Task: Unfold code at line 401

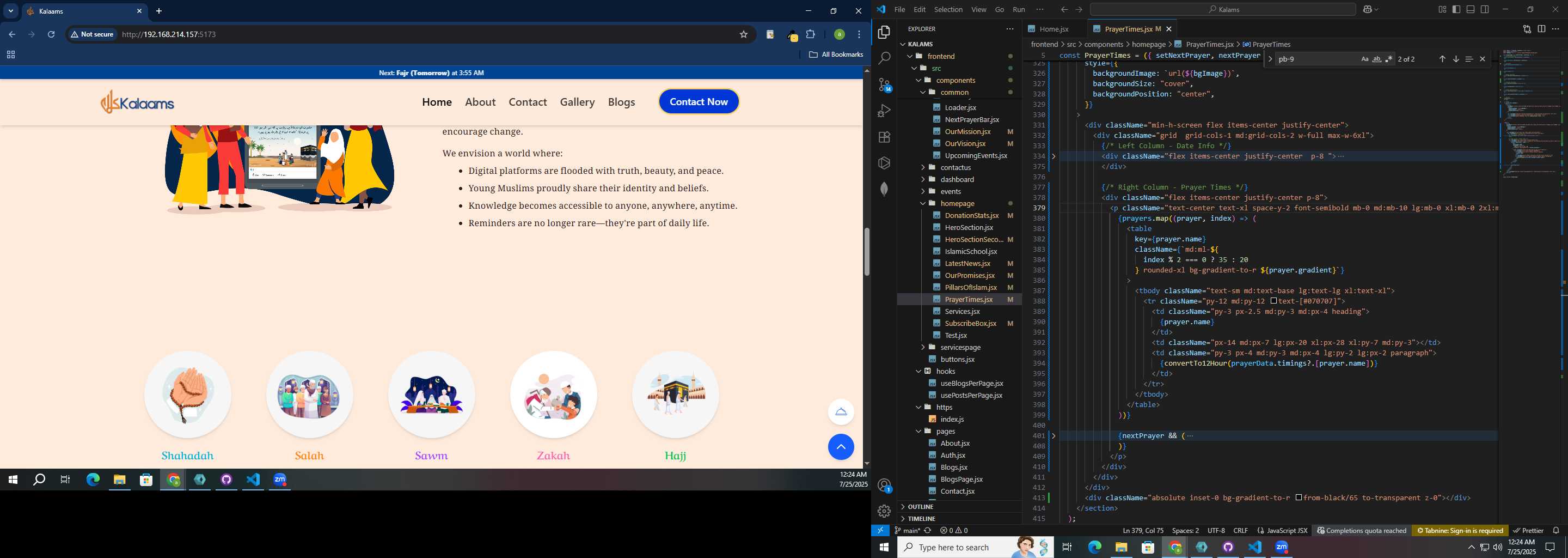Action: [1053, 436]
